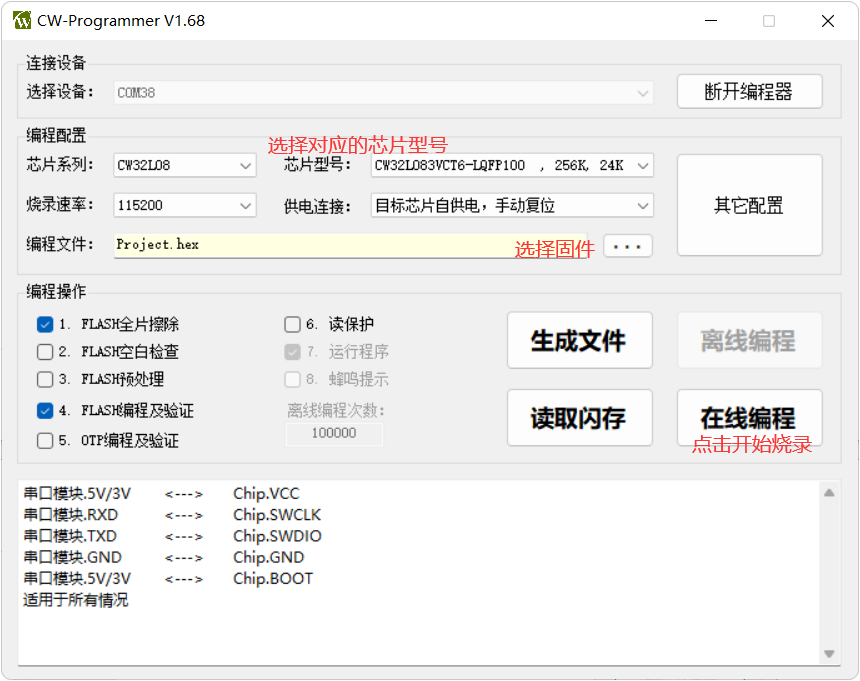860x681 pixels.
Task: Click 断开编程器 to disconnect the programmer
Action: click(x=749, y=91)
